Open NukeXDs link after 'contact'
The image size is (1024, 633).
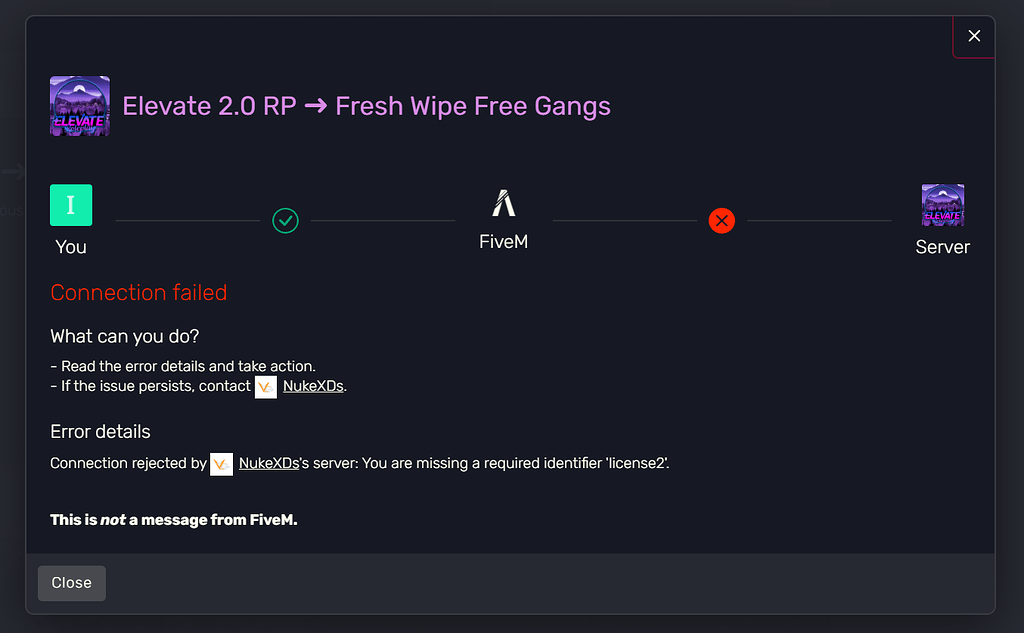(313, 386)
